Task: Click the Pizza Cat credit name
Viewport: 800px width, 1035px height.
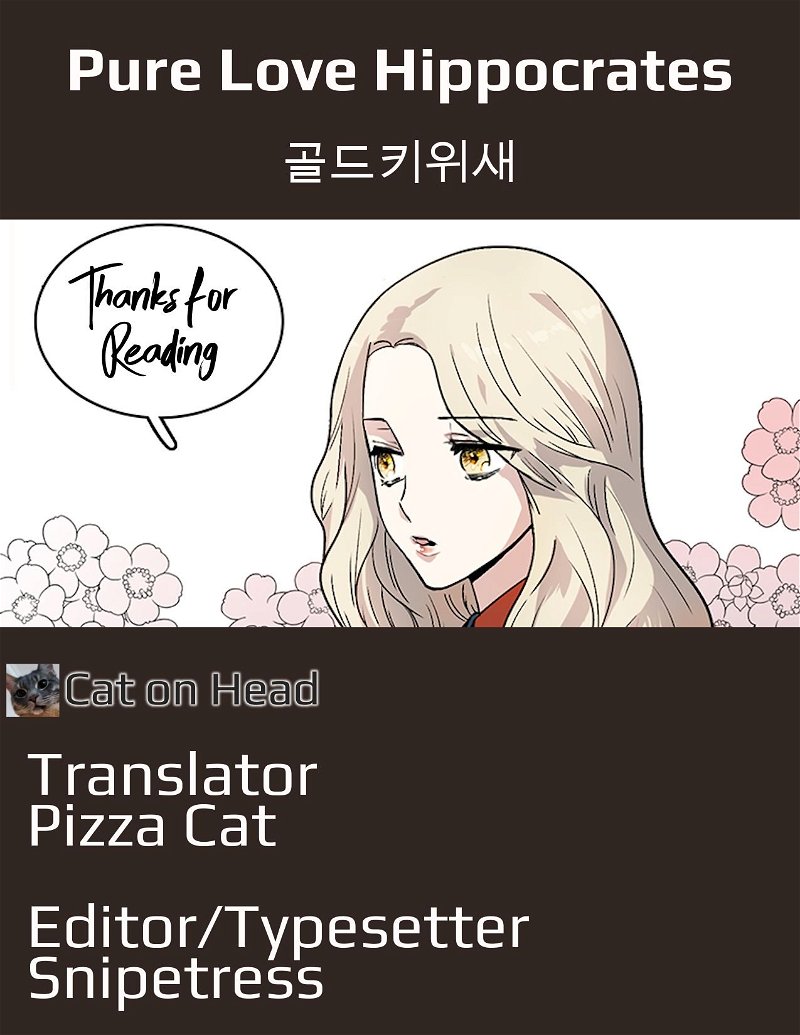Action: [152, 825]
